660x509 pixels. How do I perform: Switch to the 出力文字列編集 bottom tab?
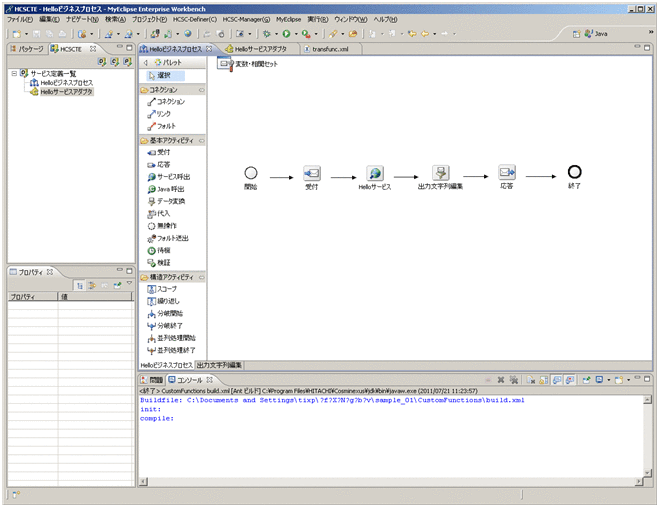coord(219,365)
